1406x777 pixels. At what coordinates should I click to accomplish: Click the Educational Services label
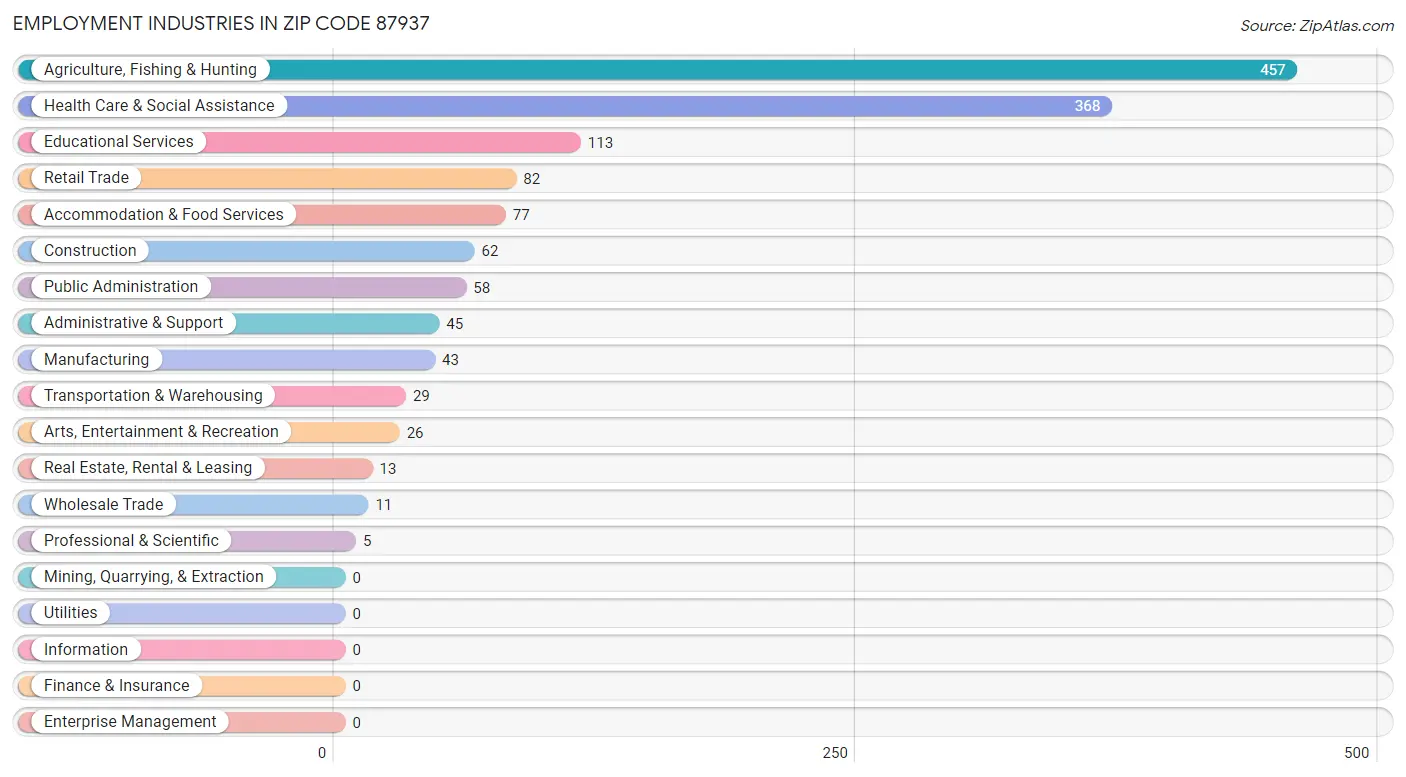click(119, 142)
